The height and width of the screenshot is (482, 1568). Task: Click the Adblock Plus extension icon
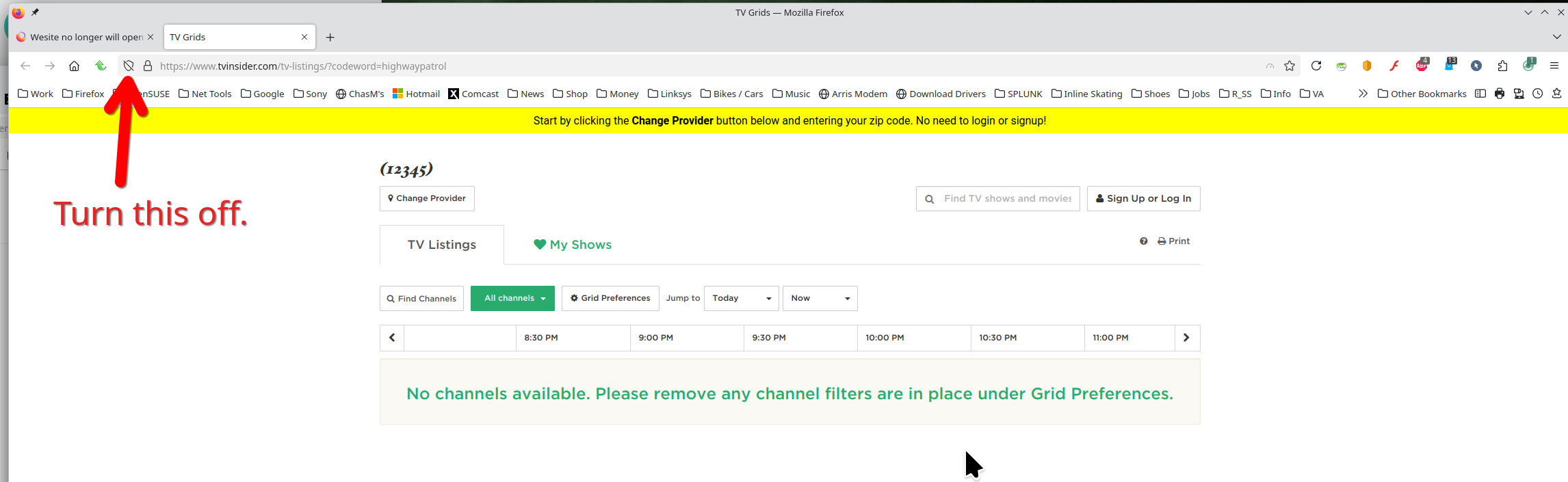point(1422,66)
